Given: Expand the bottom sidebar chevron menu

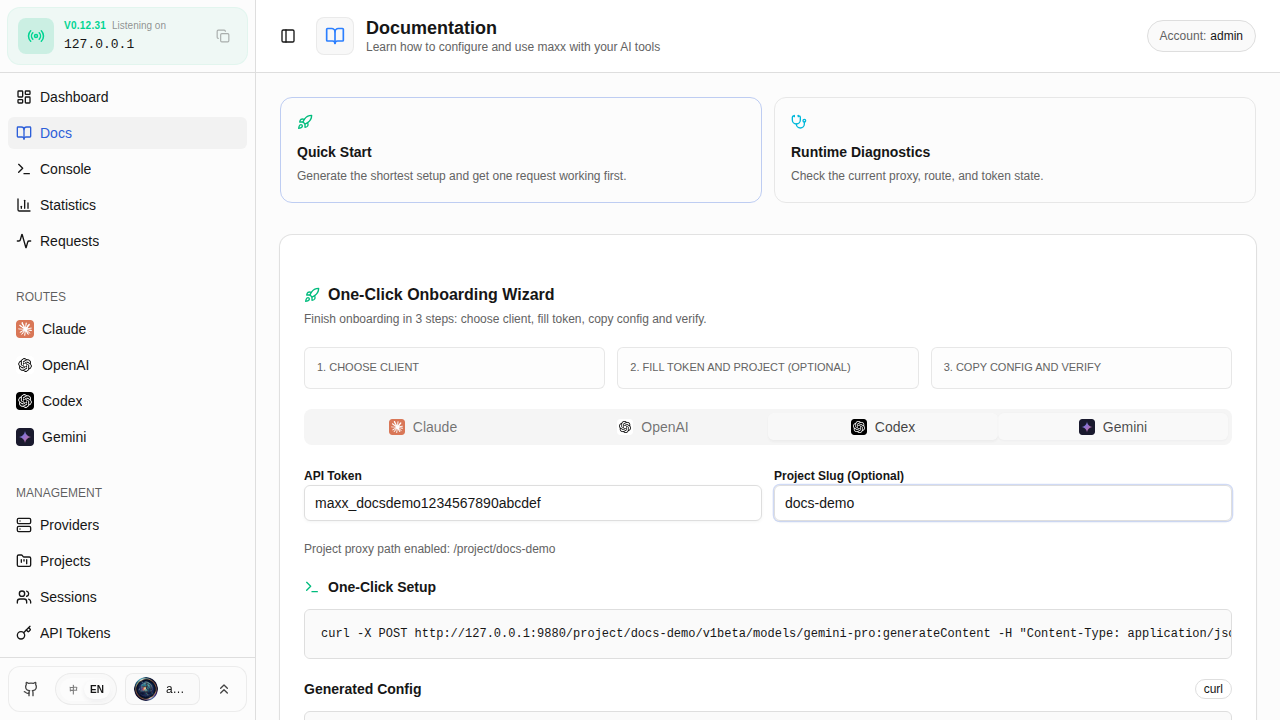Looking at the screenshot, I should (224, 689).
